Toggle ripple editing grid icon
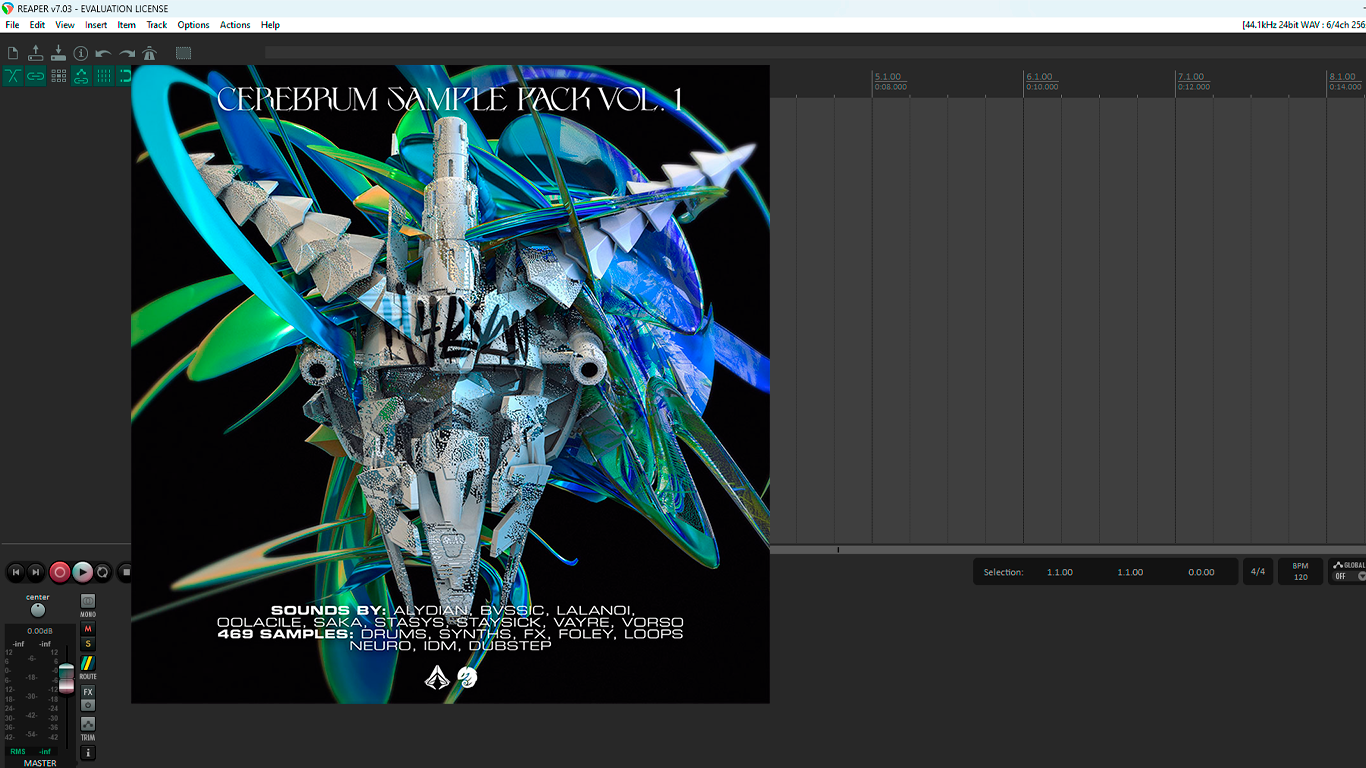 click(59, 76)
